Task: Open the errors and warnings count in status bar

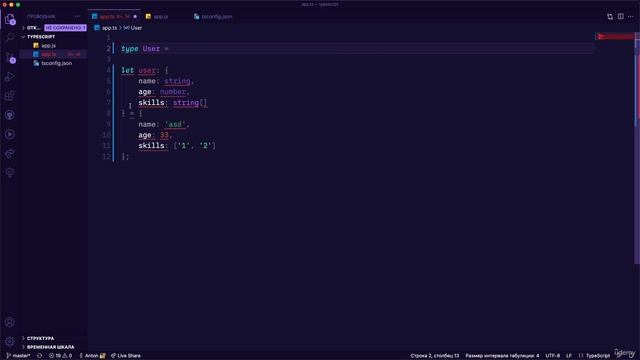Action: click(x=60, y=356)
